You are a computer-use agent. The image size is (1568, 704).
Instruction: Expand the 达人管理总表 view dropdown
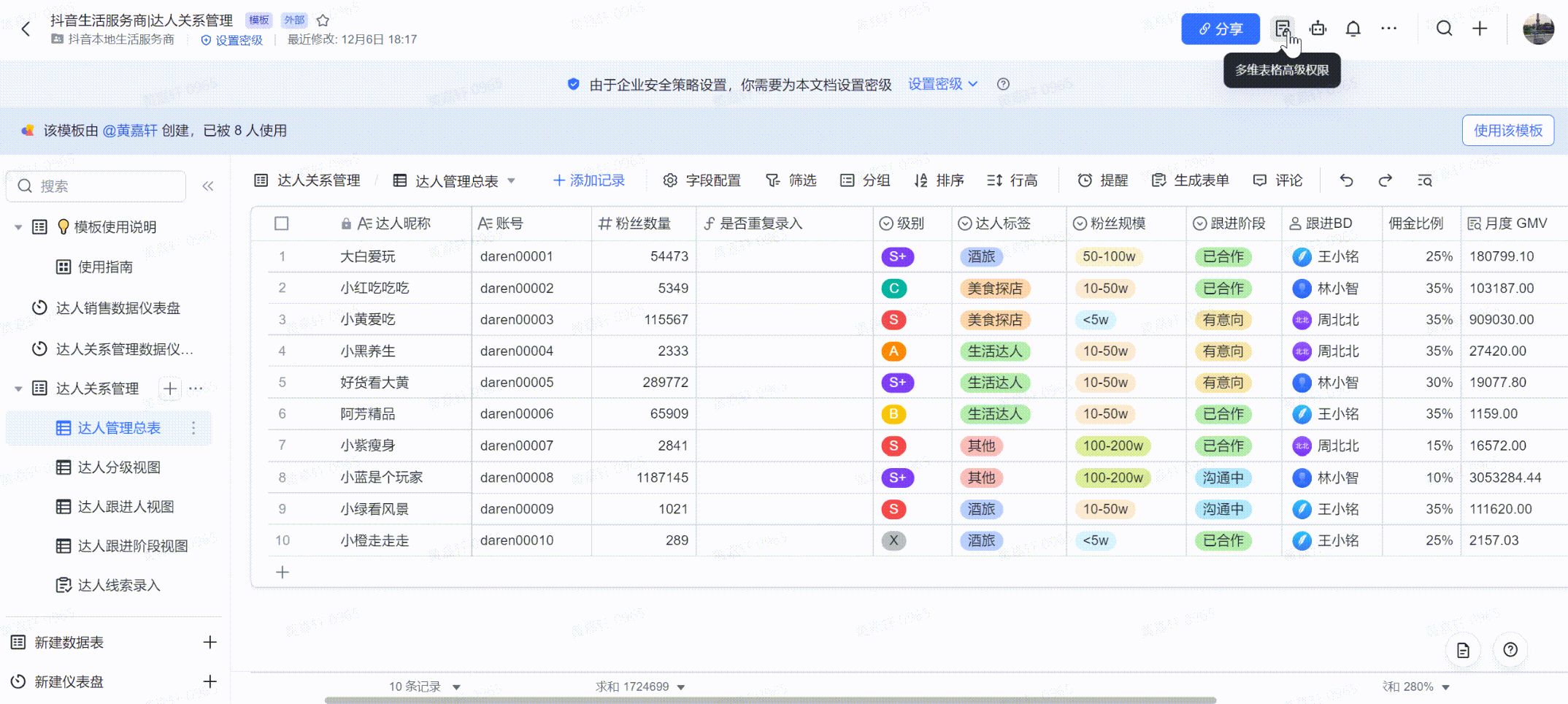[x=511, y=180]
